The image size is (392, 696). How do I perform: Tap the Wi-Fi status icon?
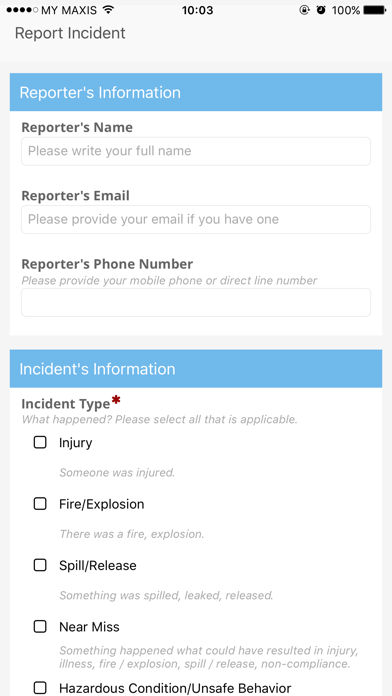click(x=108, y=10)
